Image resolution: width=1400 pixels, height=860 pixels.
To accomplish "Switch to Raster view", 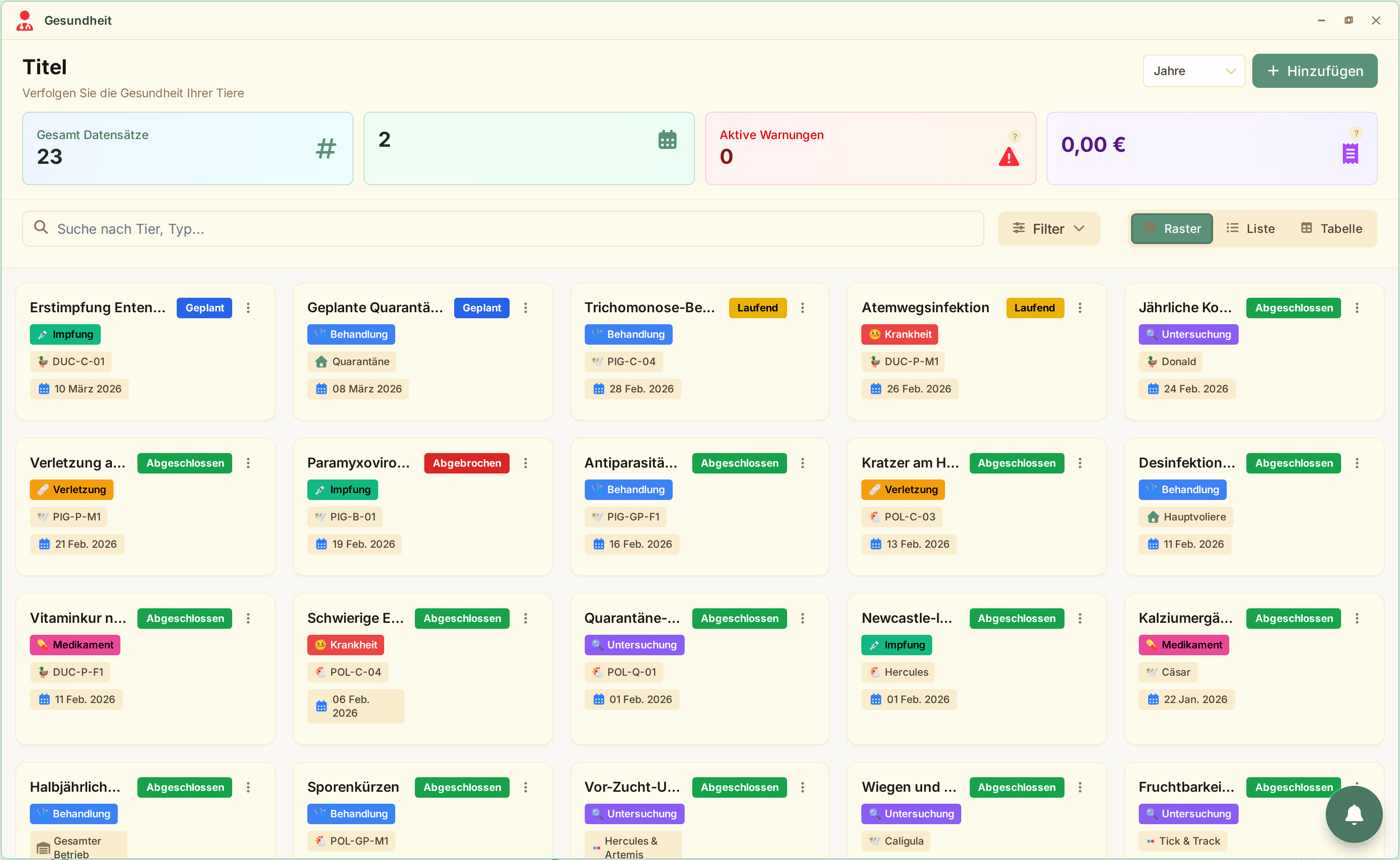I will pyautogui.click(x=1172, y=229).
